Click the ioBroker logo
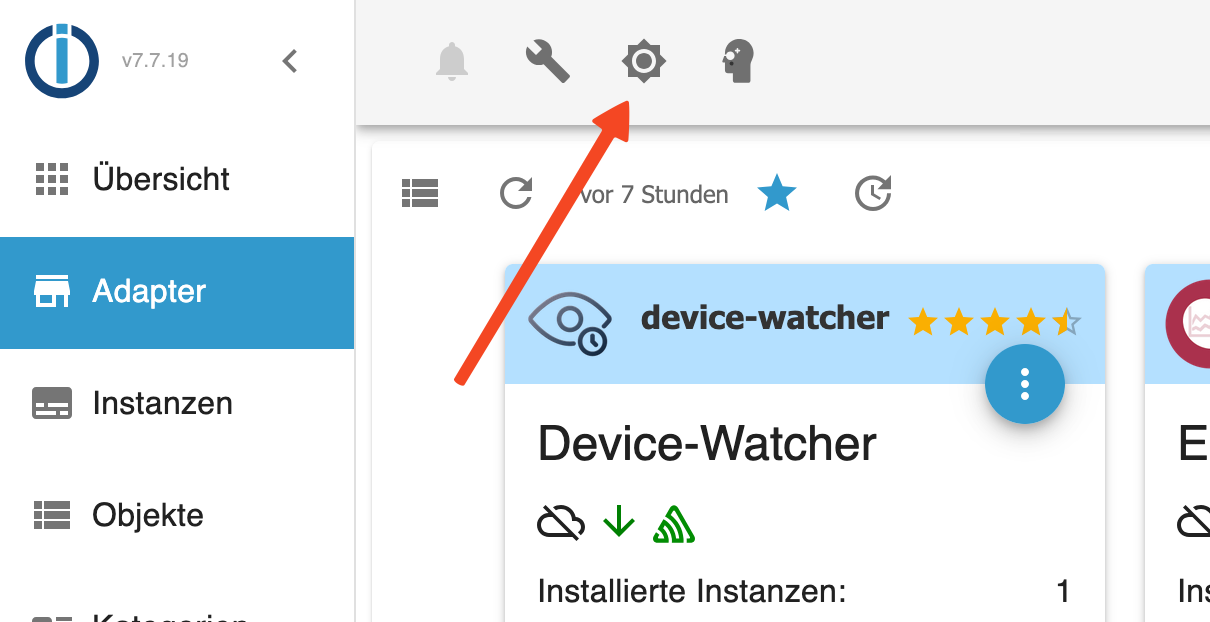This screenshot has height=622, width=1210. (62, 61)
